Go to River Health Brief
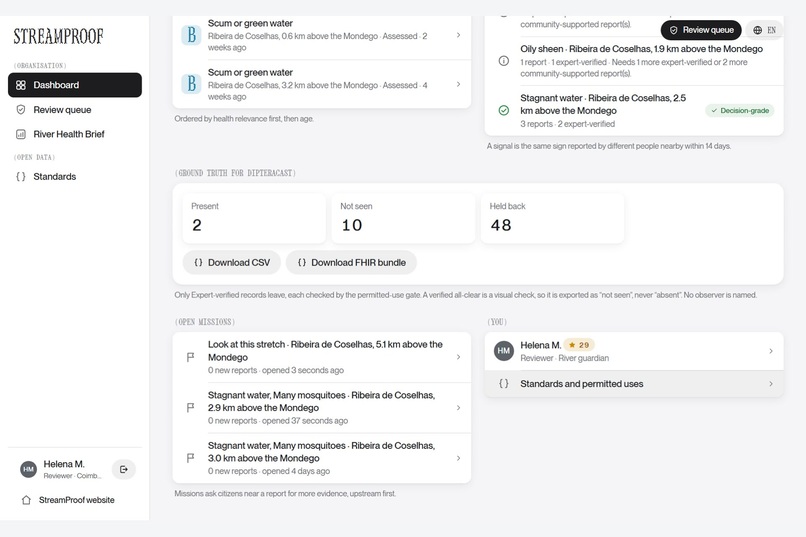 point(75,134)
